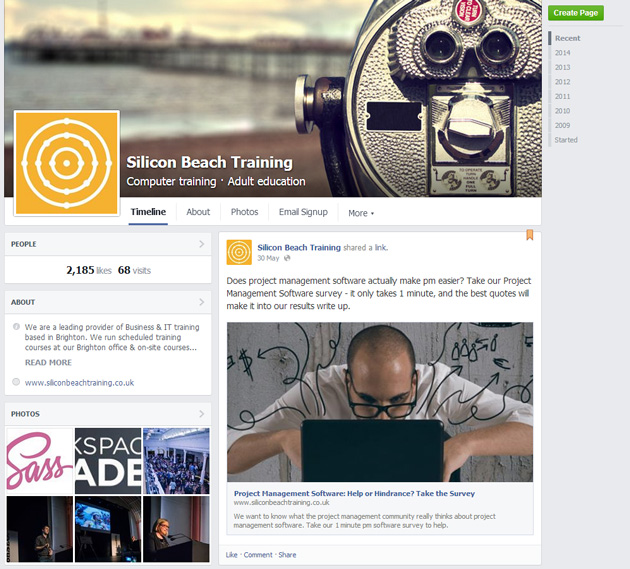630x569 pixels.
Task: Click the PHOTOS panel heading
Action: tap(25, 413)
